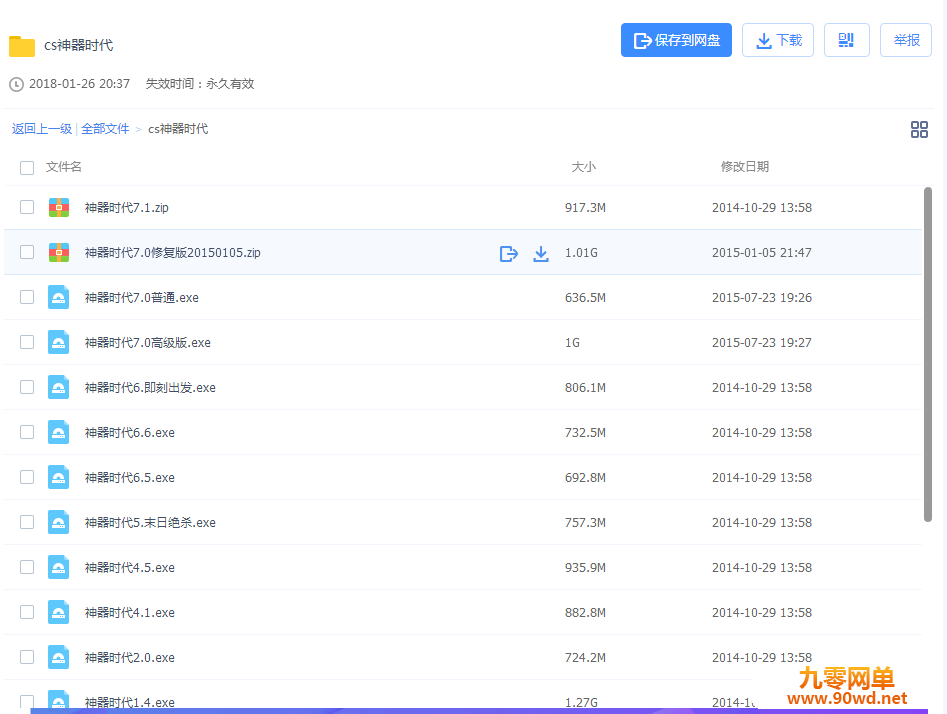The image size is (947, 714).
Task: Click the exe icon of 神器时代5.末日绝杀.exe
Action: pyautogui.click(x=59, y=522)
